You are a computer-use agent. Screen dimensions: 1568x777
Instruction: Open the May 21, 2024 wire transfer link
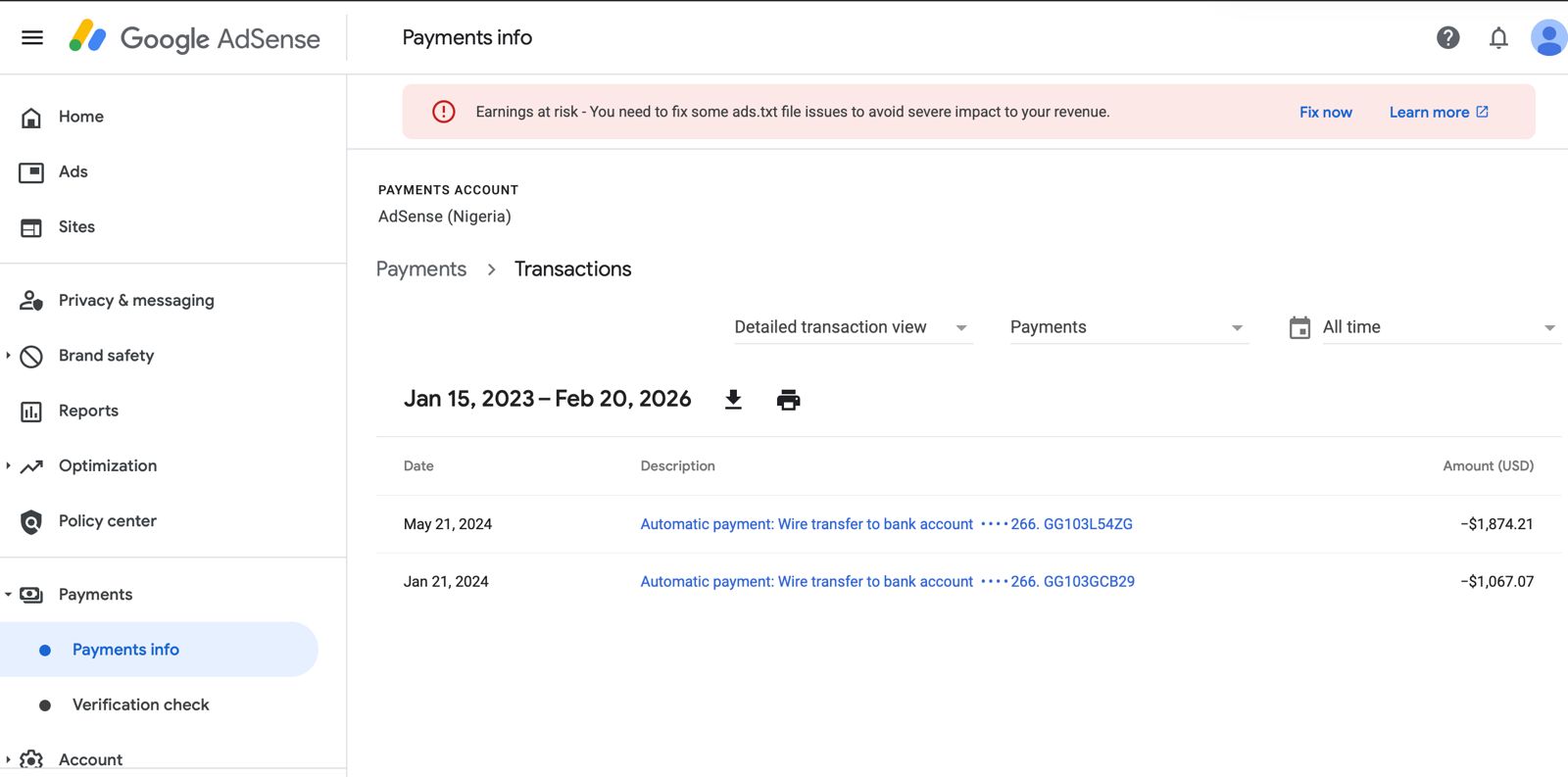885,524
